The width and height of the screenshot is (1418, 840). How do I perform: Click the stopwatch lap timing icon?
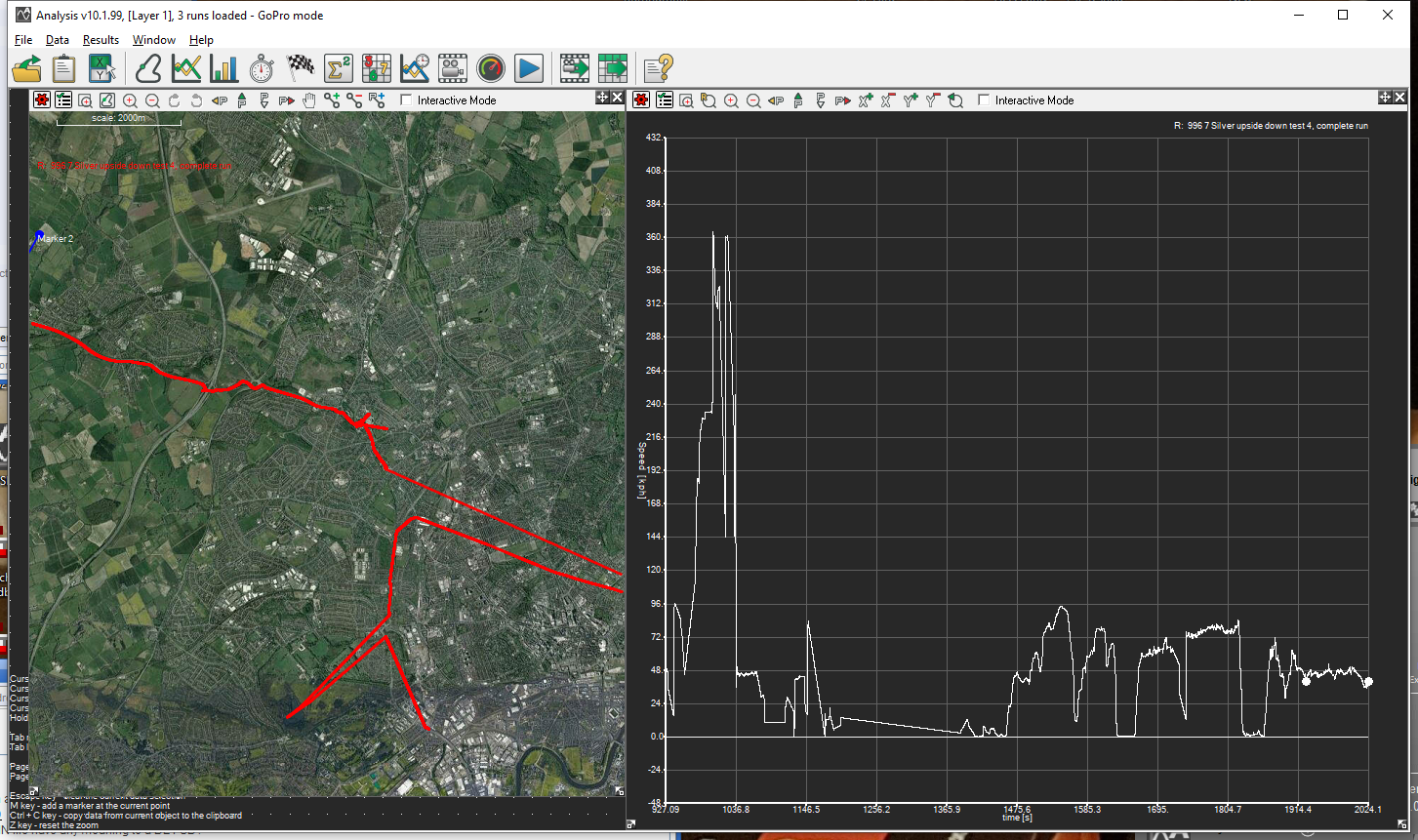pos(262,68)
